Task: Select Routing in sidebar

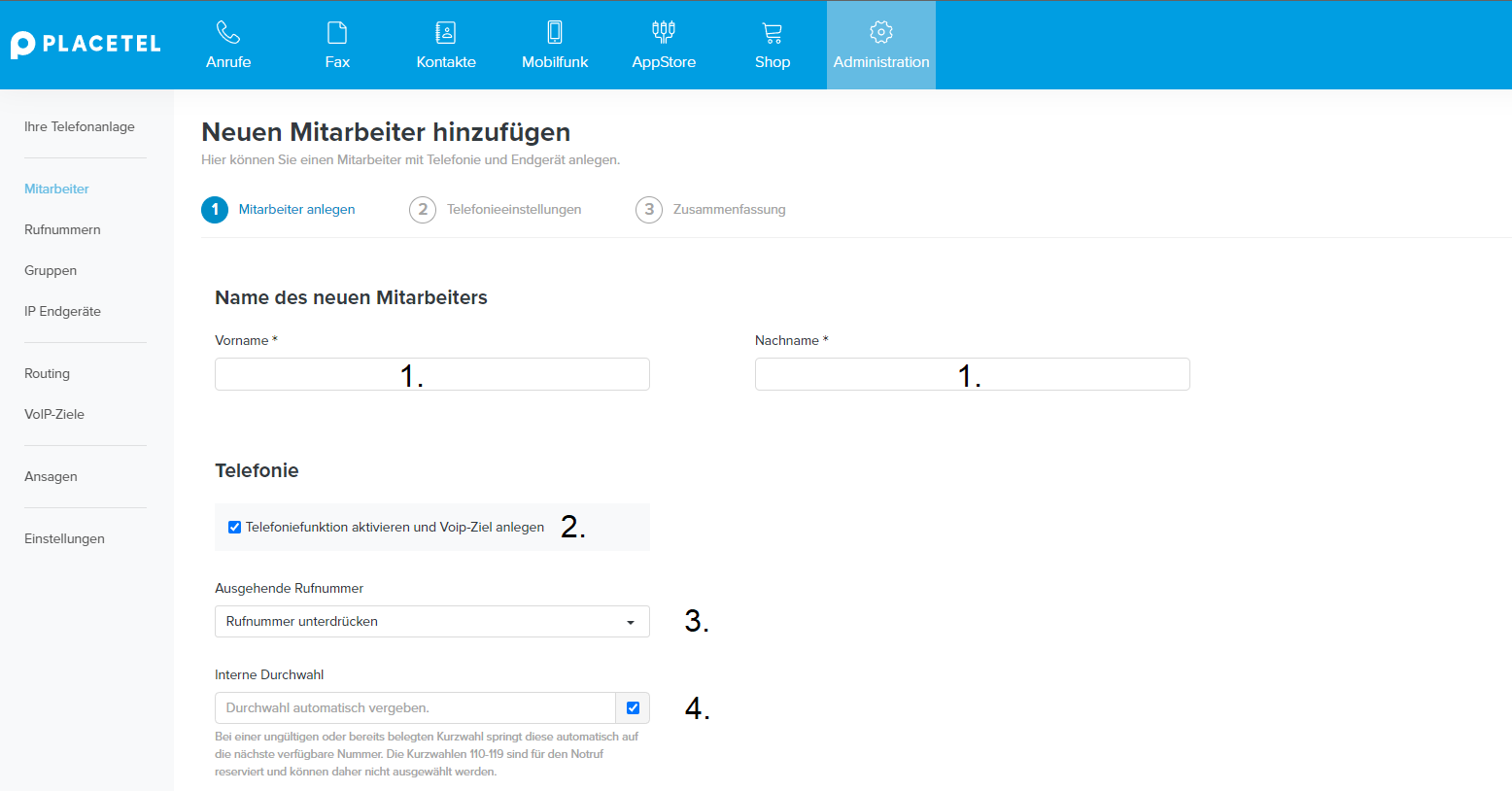Action: [x=47, y=373]
